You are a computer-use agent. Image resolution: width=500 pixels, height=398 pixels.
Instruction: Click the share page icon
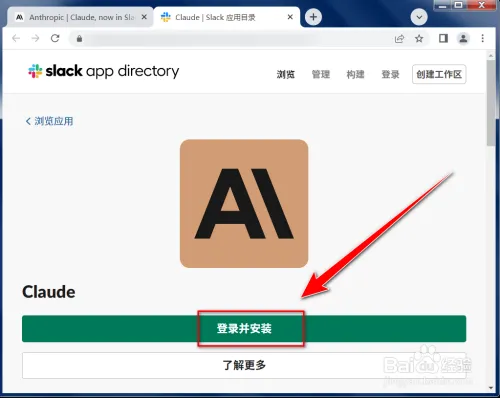click(399, 39)
